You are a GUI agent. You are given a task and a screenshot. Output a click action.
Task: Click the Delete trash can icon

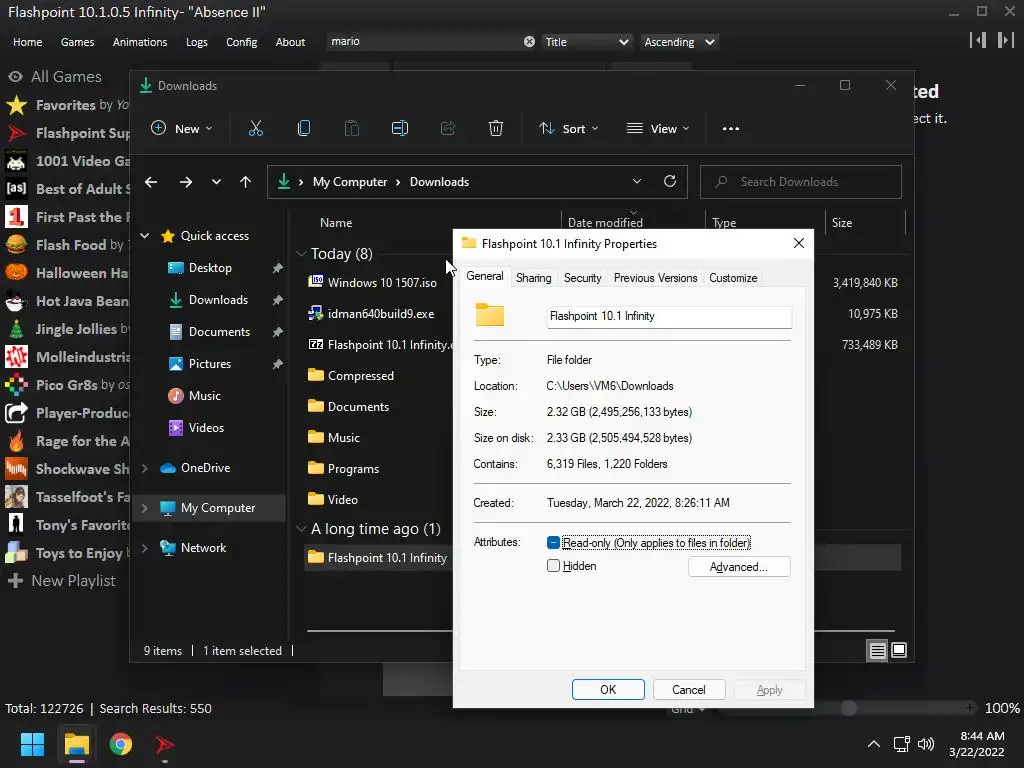point(496,129)
